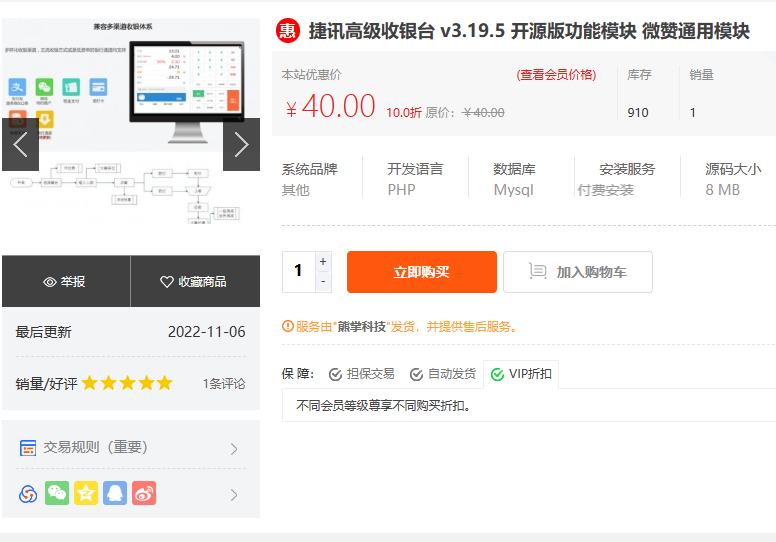This screenshot has height=542, width=776.
Task: Click the trading rules list icon
Action: (28, 447)
